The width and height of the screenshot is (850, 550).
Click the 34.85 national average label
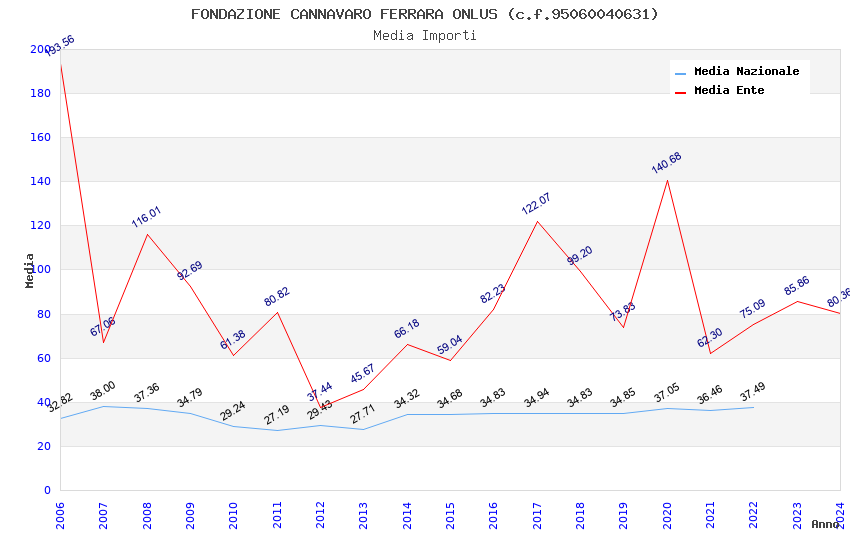click(623, 398)
